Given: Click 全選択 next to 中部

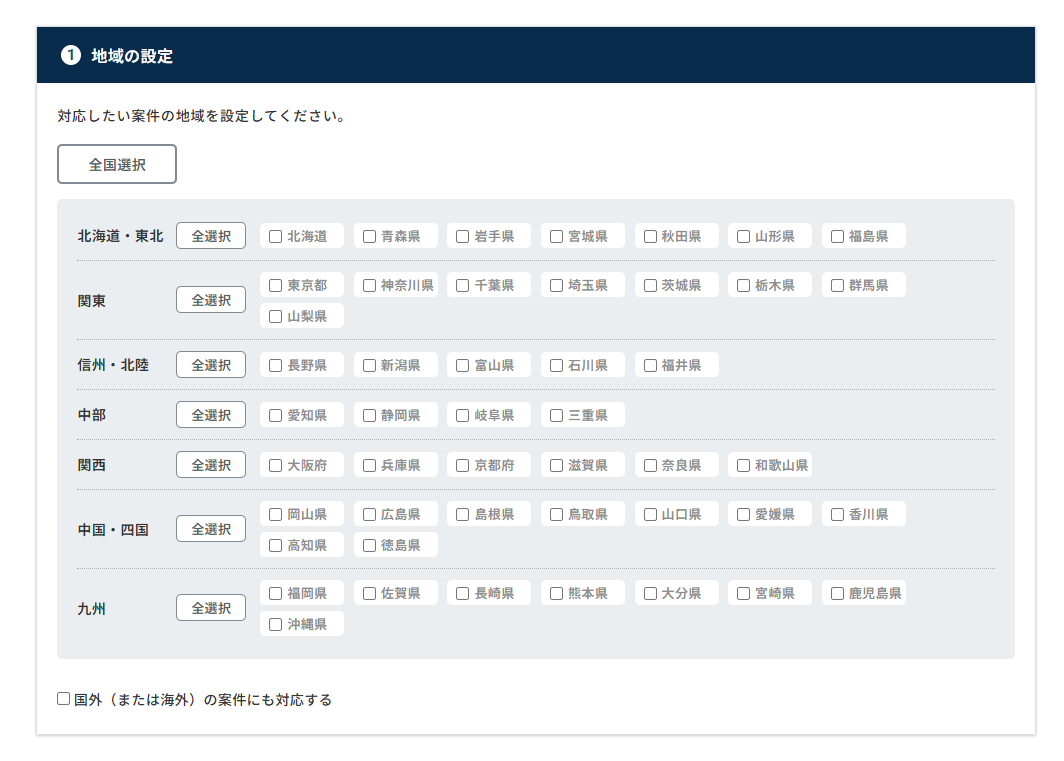Looking at the screenshot, I should tap(211, 415).
